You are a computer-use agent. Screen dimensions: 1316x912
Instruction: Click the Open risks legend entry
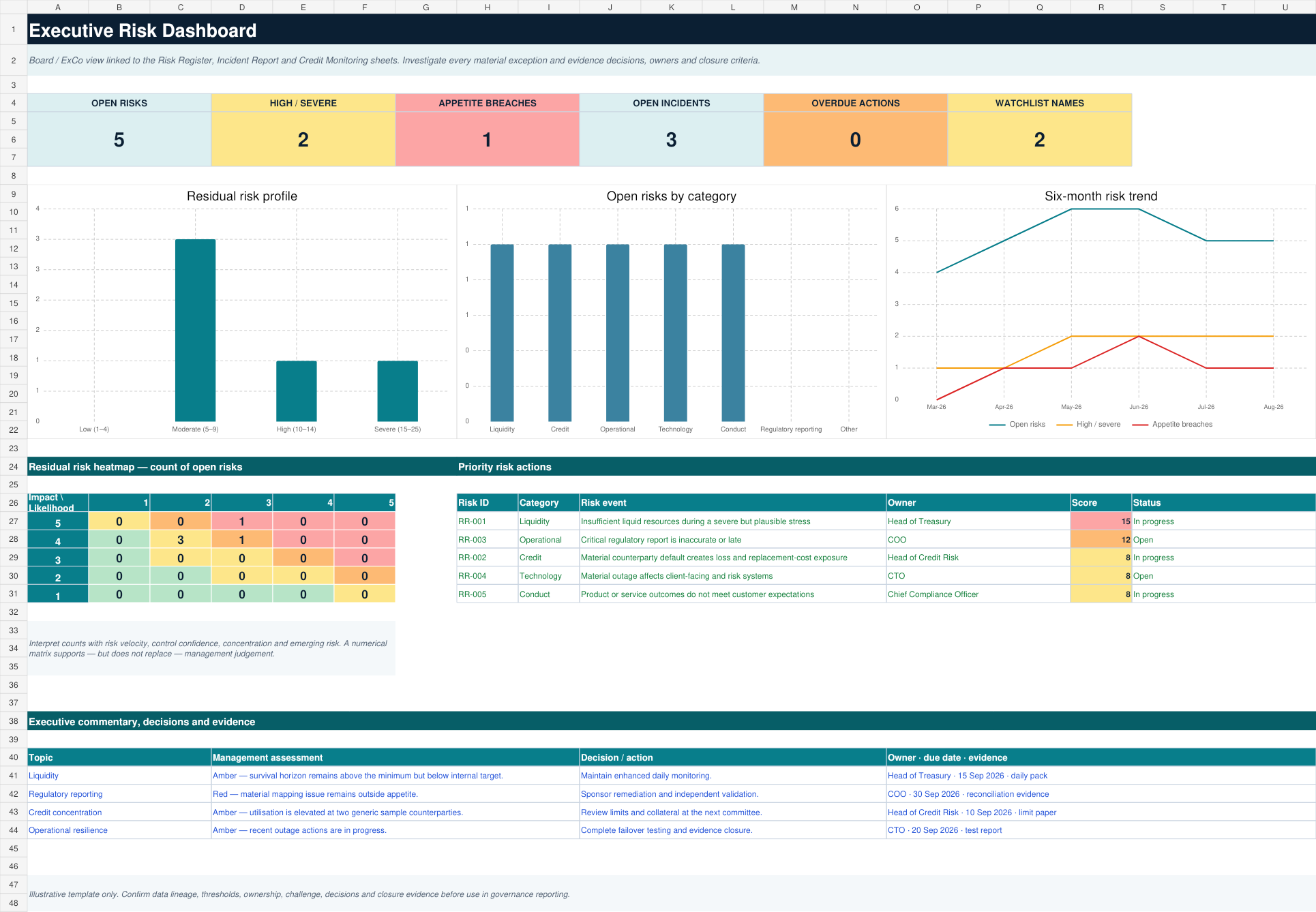(x=1017, y=424)
